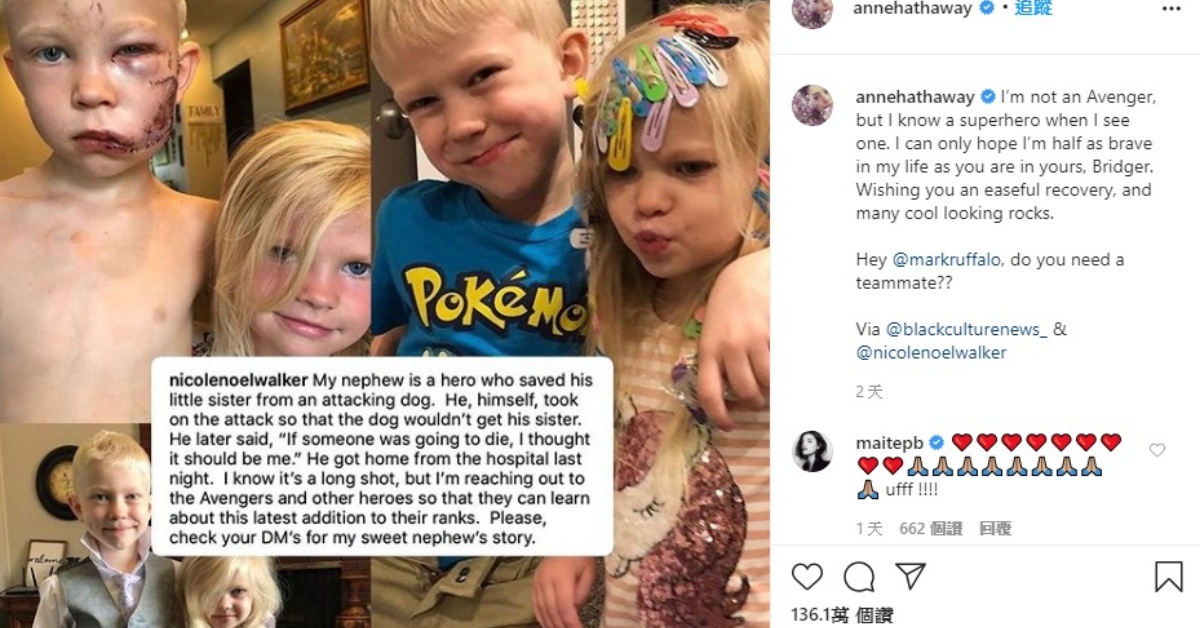Share post with paper plane icon
Image resolution: width=1200 pixels, height=628 pixels.
(x=910, y=576)
